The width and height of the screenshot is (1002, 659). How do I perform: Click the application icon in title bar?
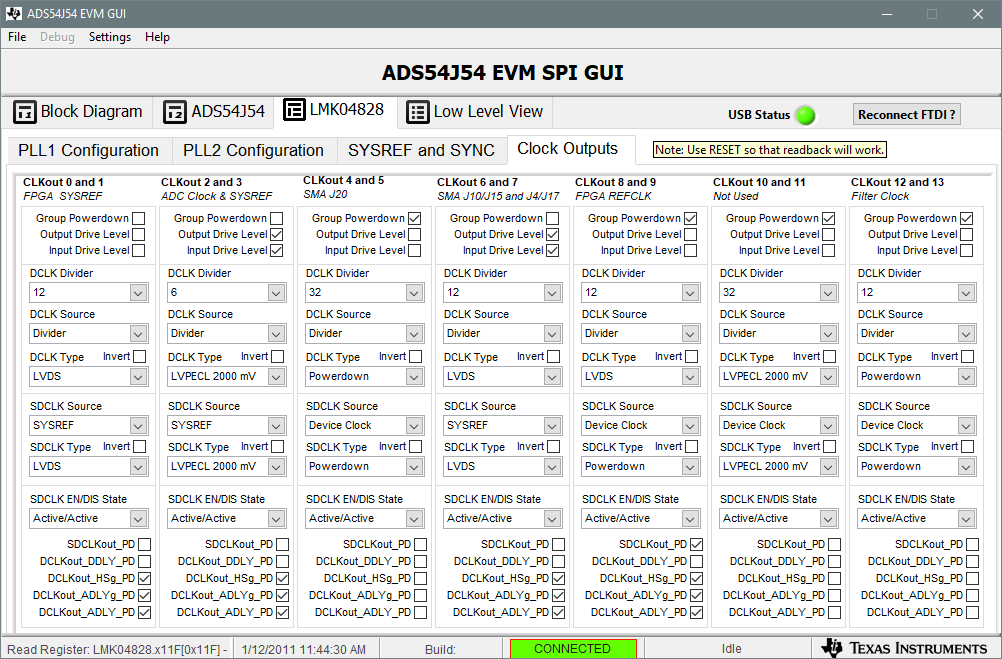[x=13, y=13]
